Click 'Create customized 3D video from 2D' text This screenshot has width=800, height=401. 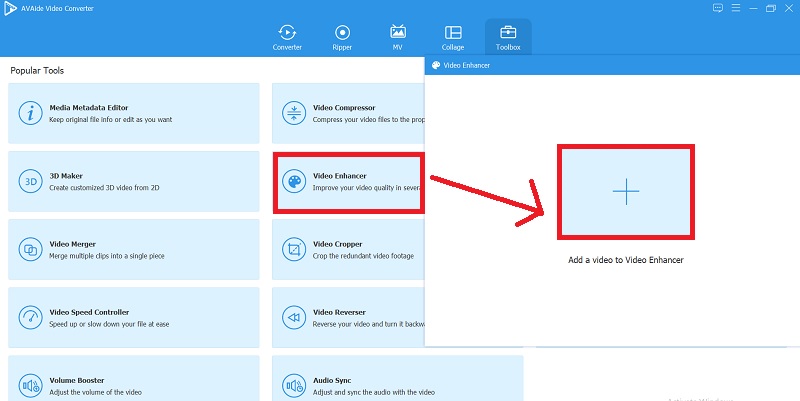click(x=104, y=188)
